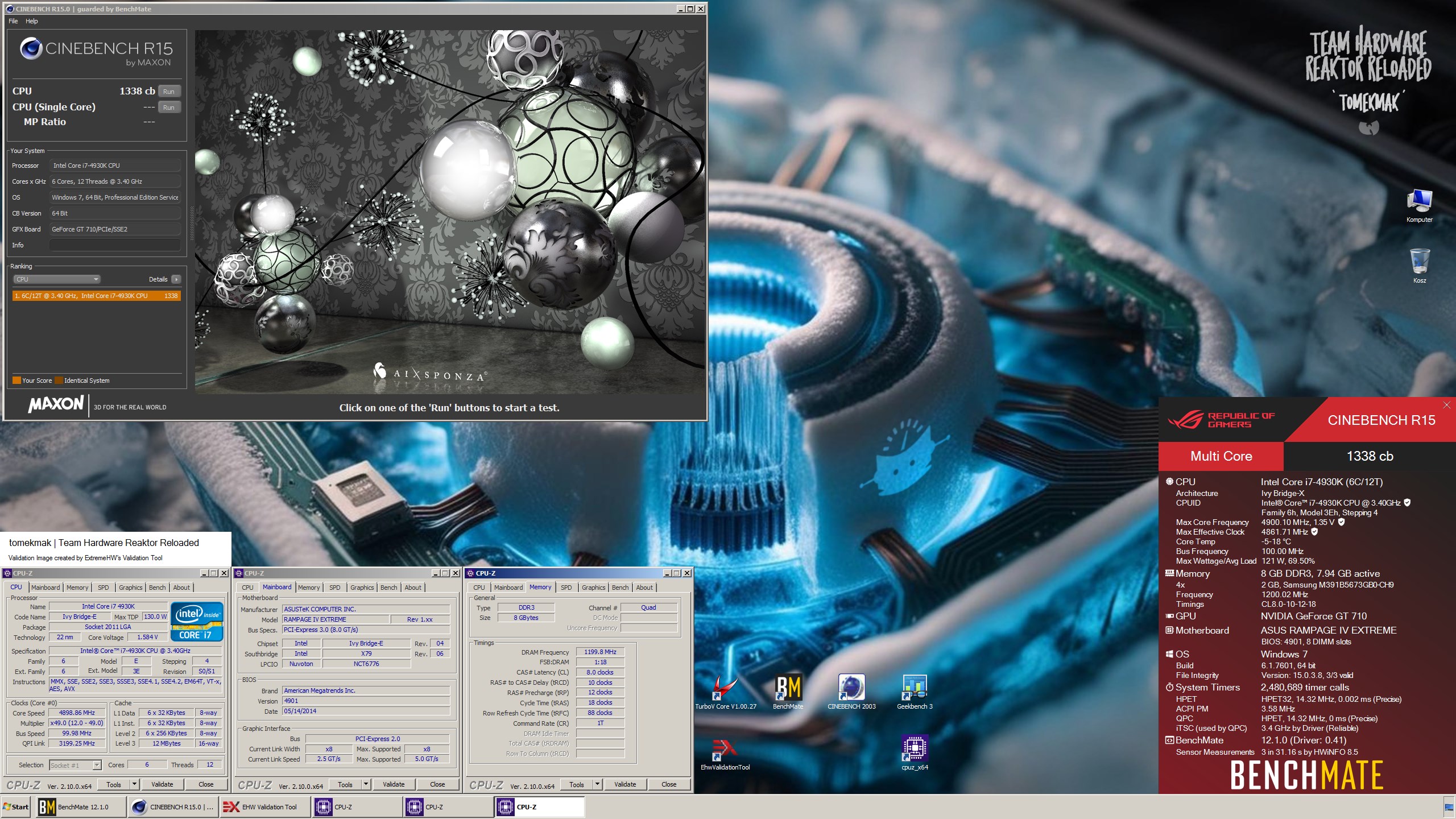
Task: Open Memory tab in first CPU-Z window
Action: pyautogui.click(x=77, y=588)
